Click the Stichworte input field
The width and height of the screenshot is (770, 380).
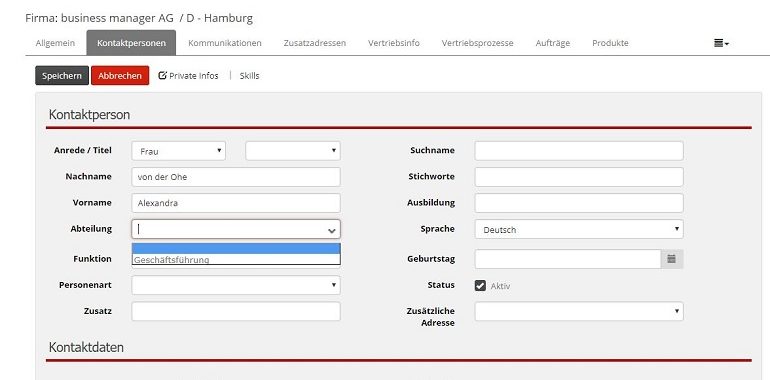click(579, 177)
